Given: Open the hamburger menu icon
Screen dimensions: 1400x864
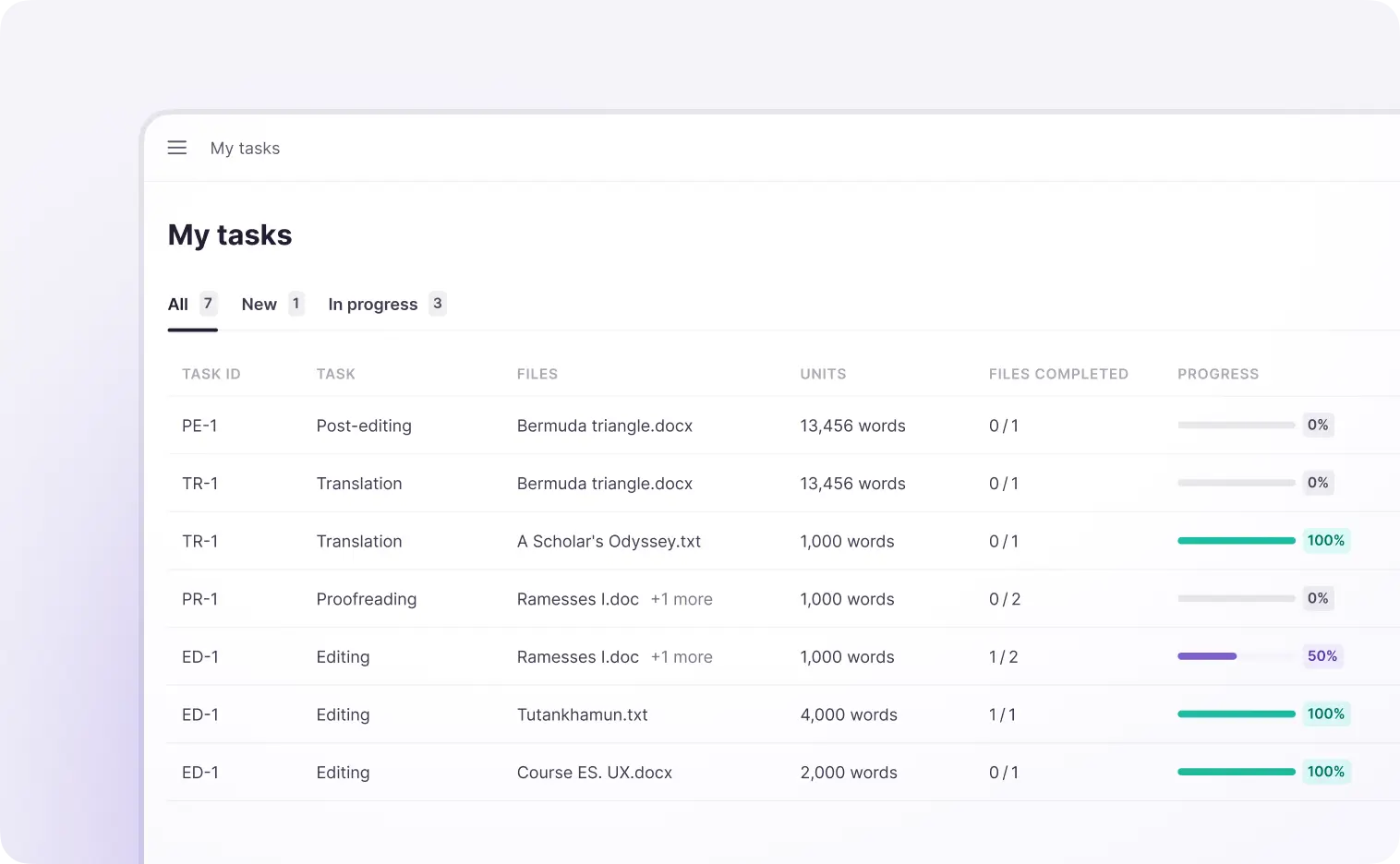Looking at the screenshot, I should [x=177, y=148].
